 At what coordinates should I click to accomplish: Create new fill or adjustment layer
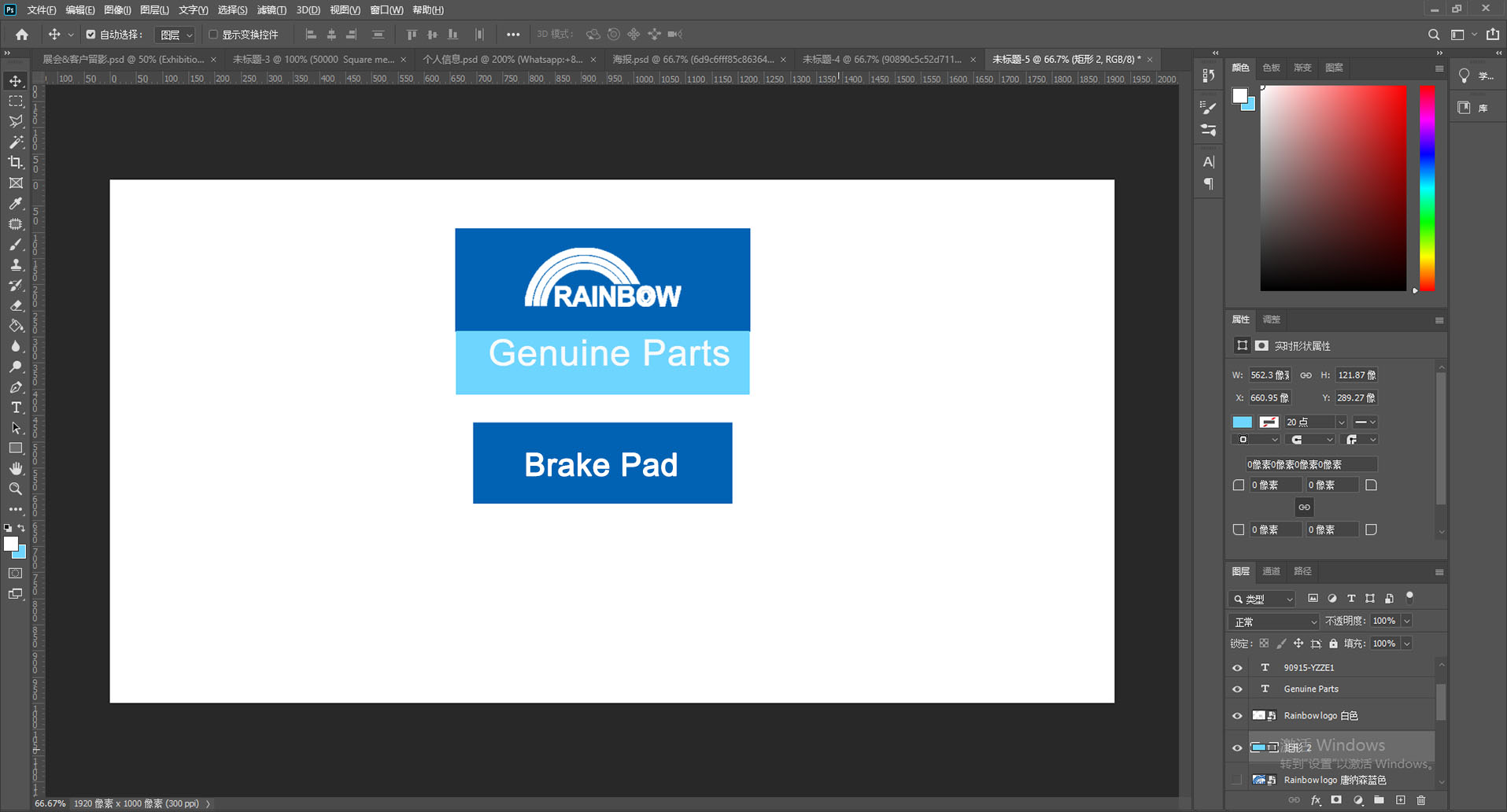[x=1357, y=800]
